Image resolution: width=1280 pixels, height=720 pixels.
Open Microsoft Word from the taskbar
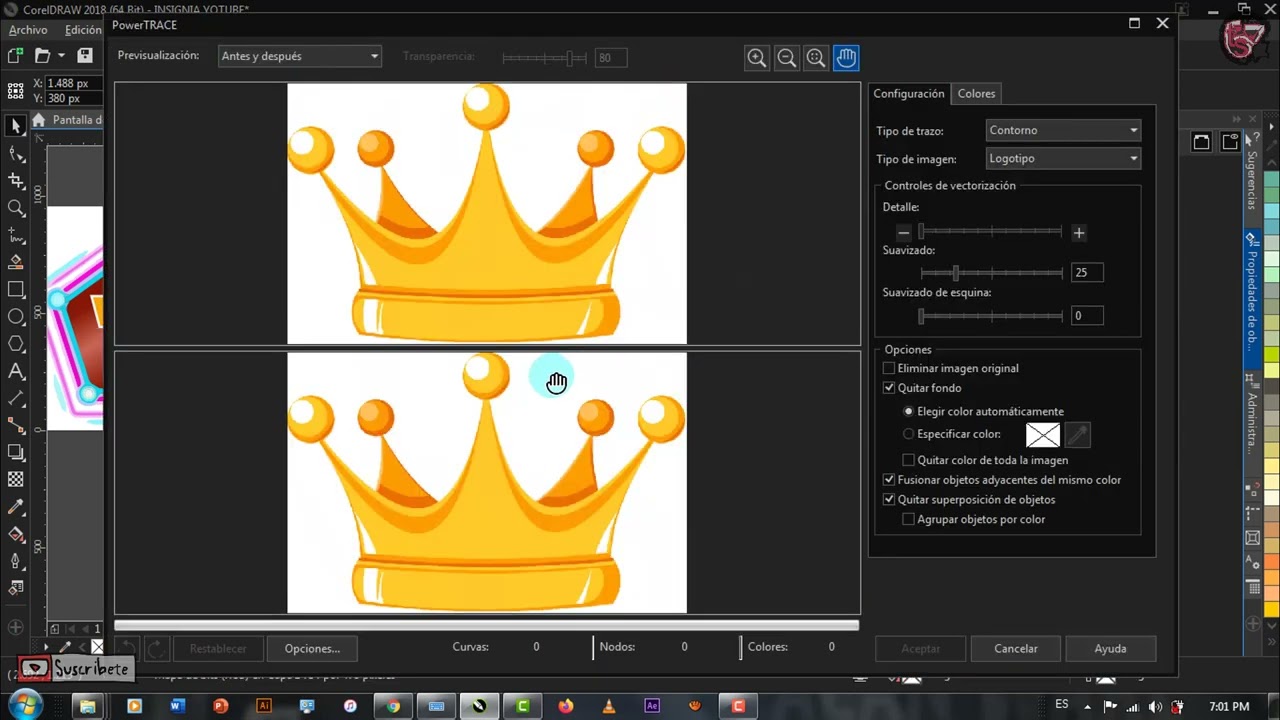coord(178,706)
